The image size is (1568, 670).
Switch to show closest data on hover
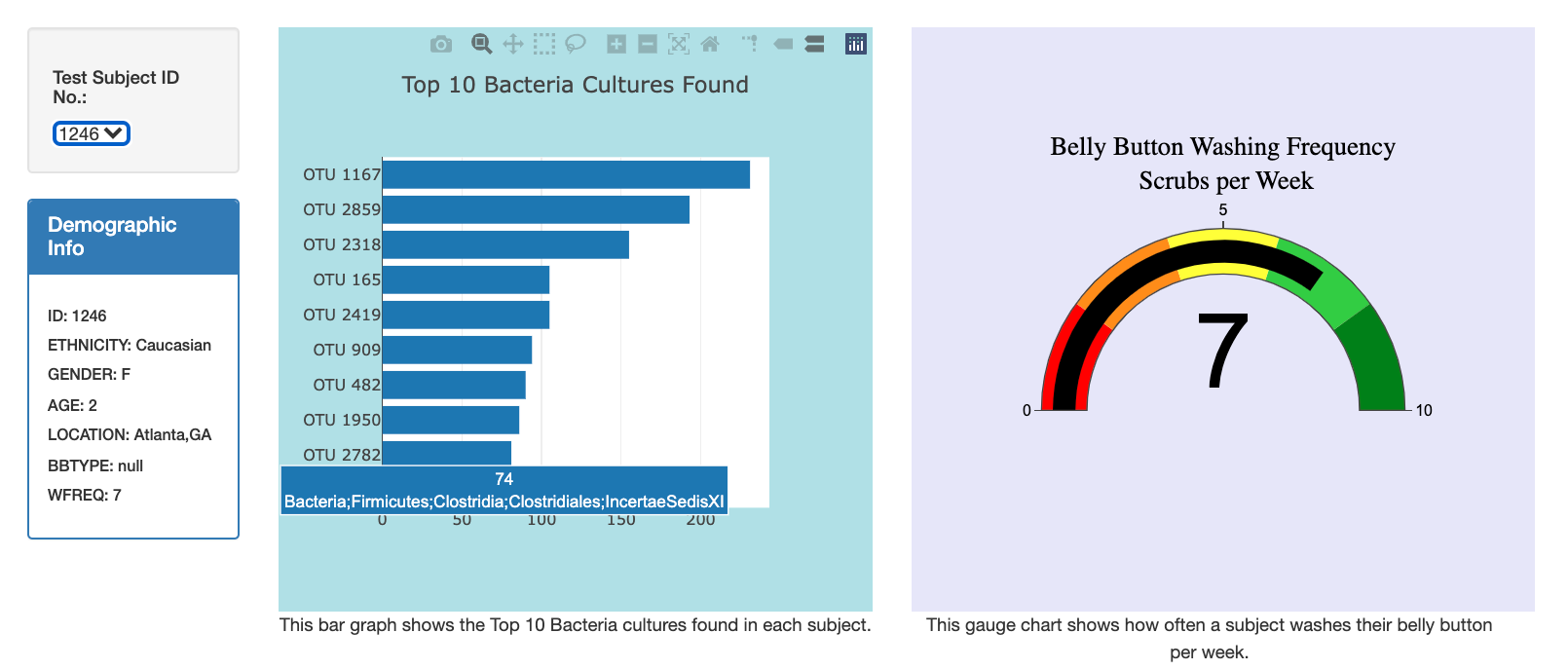coord(784,43)
